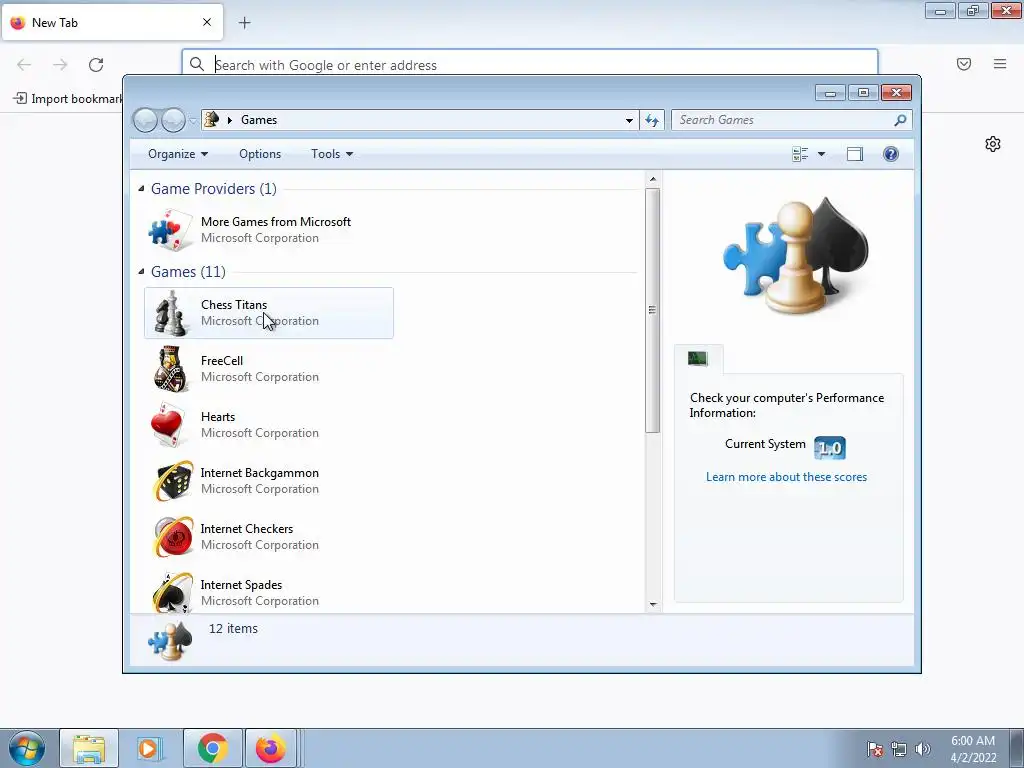The image size is (1024, 768).
Task: Click the Firefox address search bar
Action: (530, 65)
